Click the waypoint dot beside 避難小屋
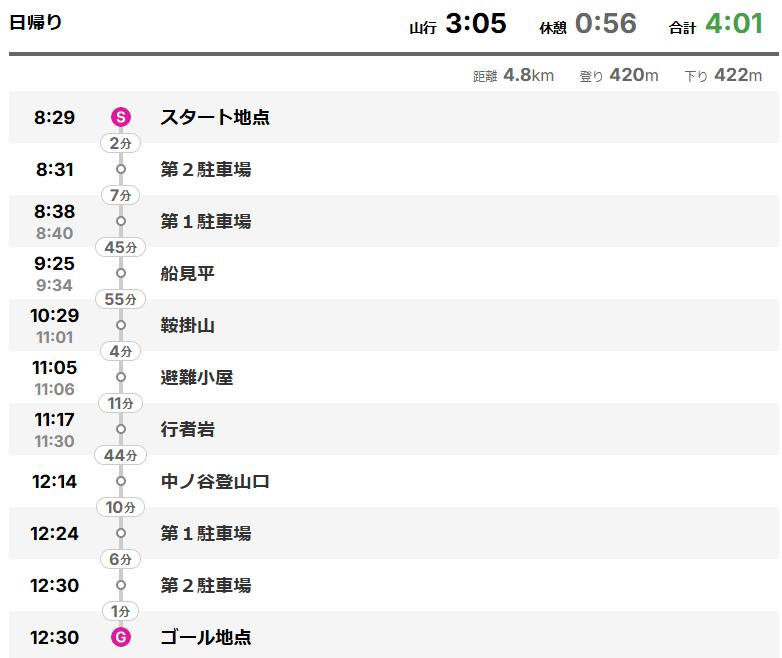 121,377
